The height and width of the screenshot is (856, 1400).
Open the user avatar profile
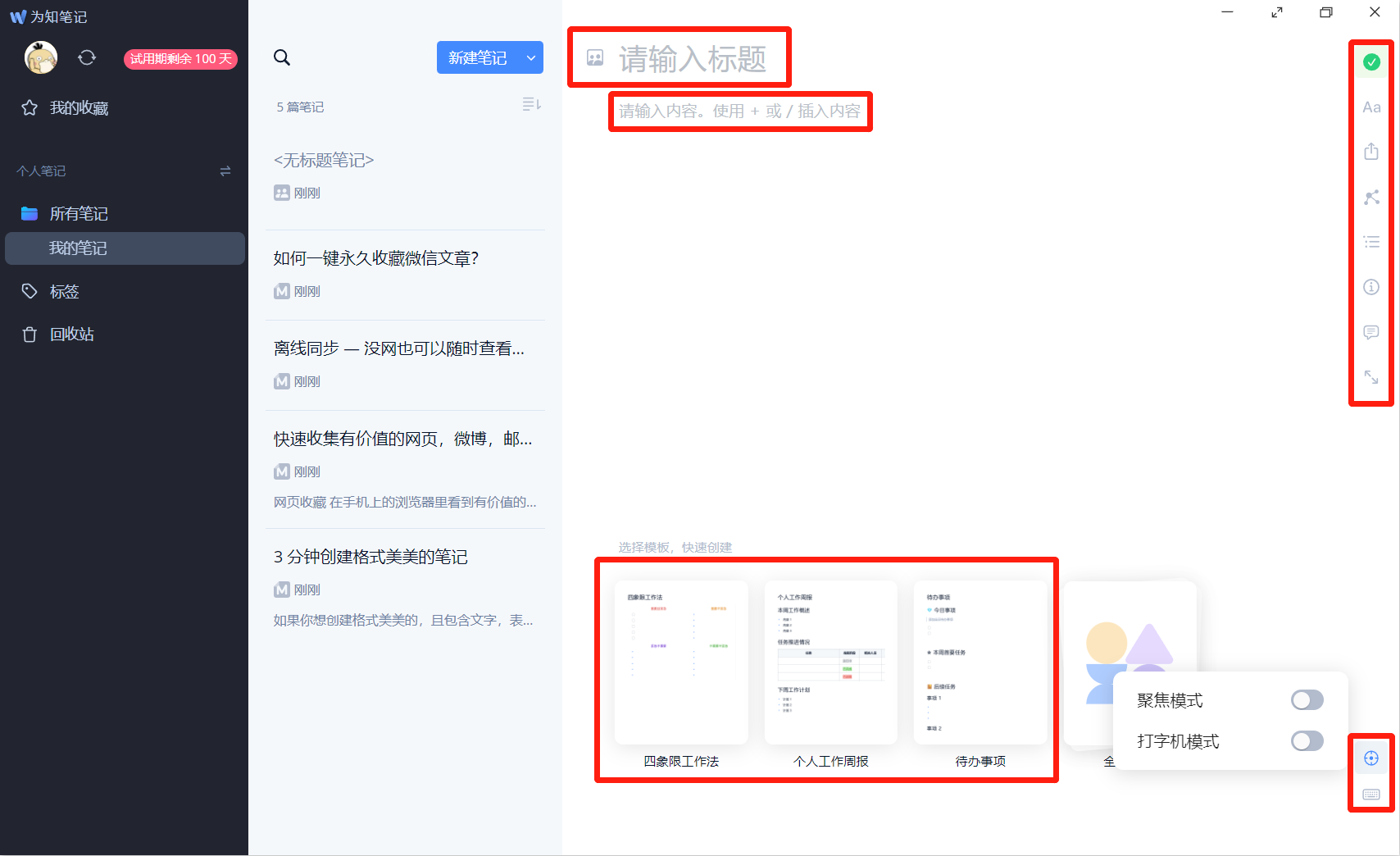pyautogui.click(x=41, y=57)
